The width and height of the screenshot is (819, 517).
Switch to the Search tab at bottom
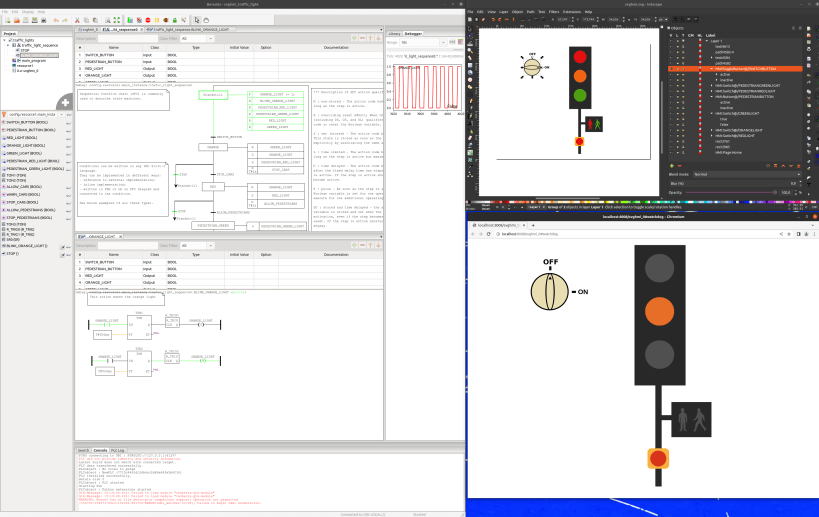pyautogui.click(x=84, y=450)
